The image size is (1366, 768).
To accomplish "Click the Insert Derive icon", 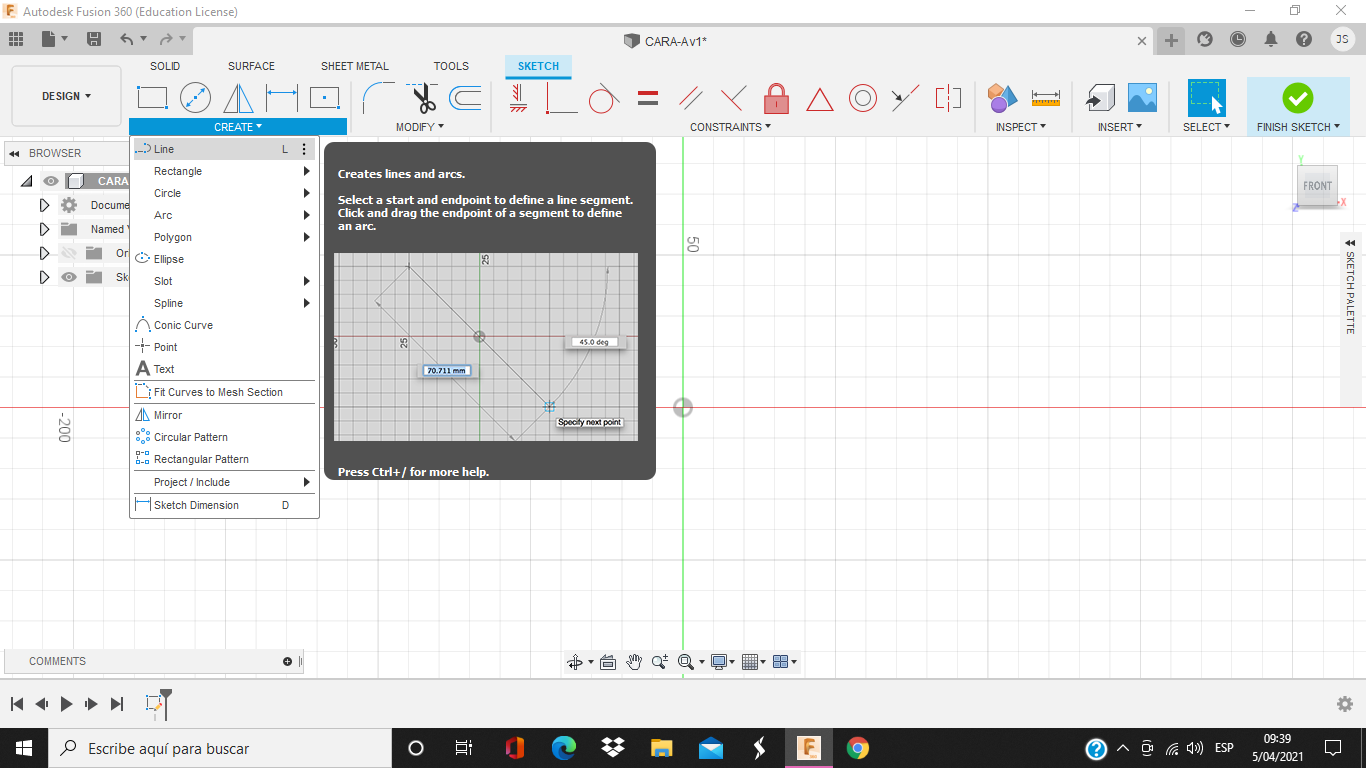I will click(1100, 98).
